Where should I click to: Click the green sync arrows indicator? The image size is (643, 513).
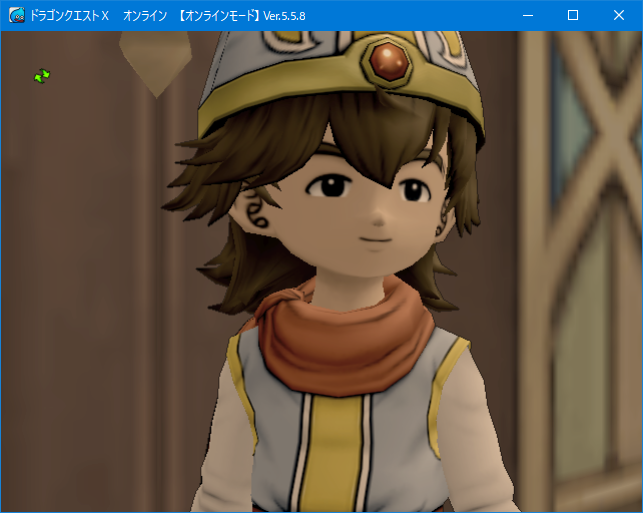click(x=42, y=76)
